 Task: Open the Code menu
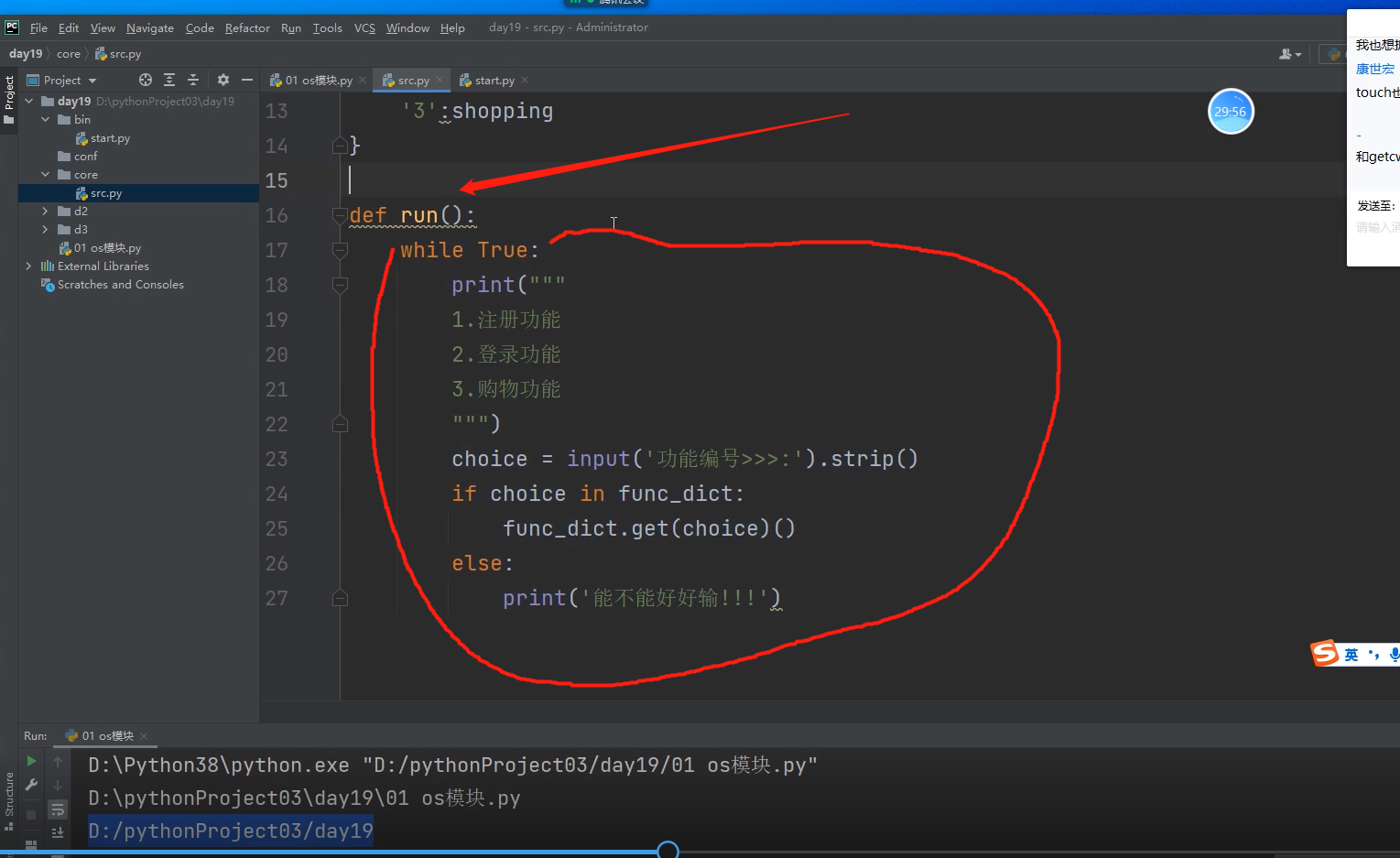click(200, 27)
